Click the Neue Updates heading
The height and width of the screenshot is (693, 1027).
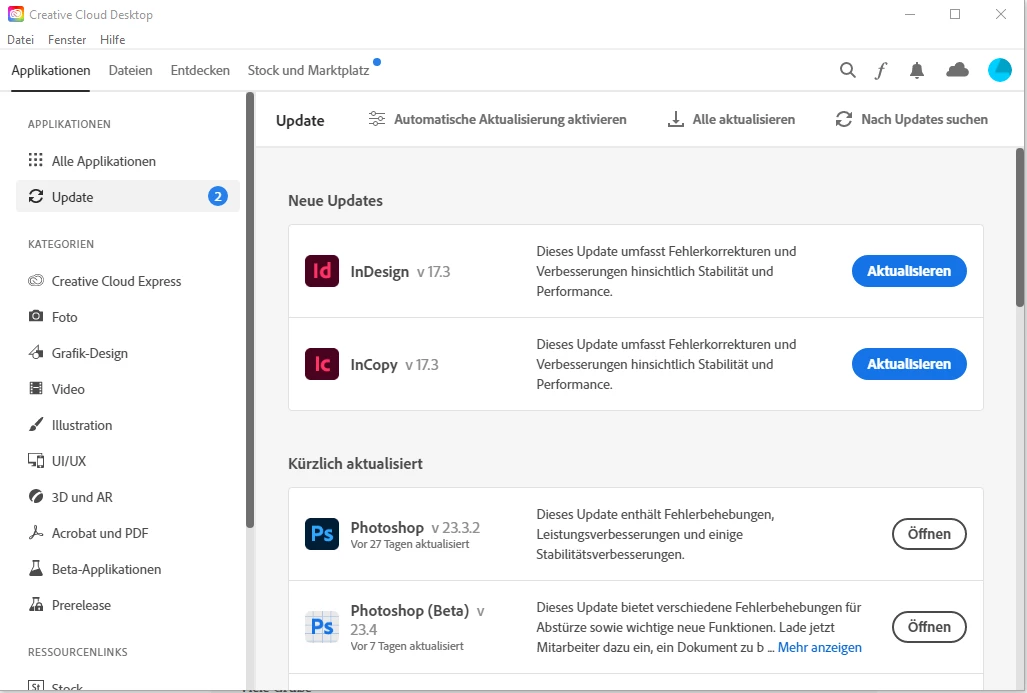pos(335,200)
